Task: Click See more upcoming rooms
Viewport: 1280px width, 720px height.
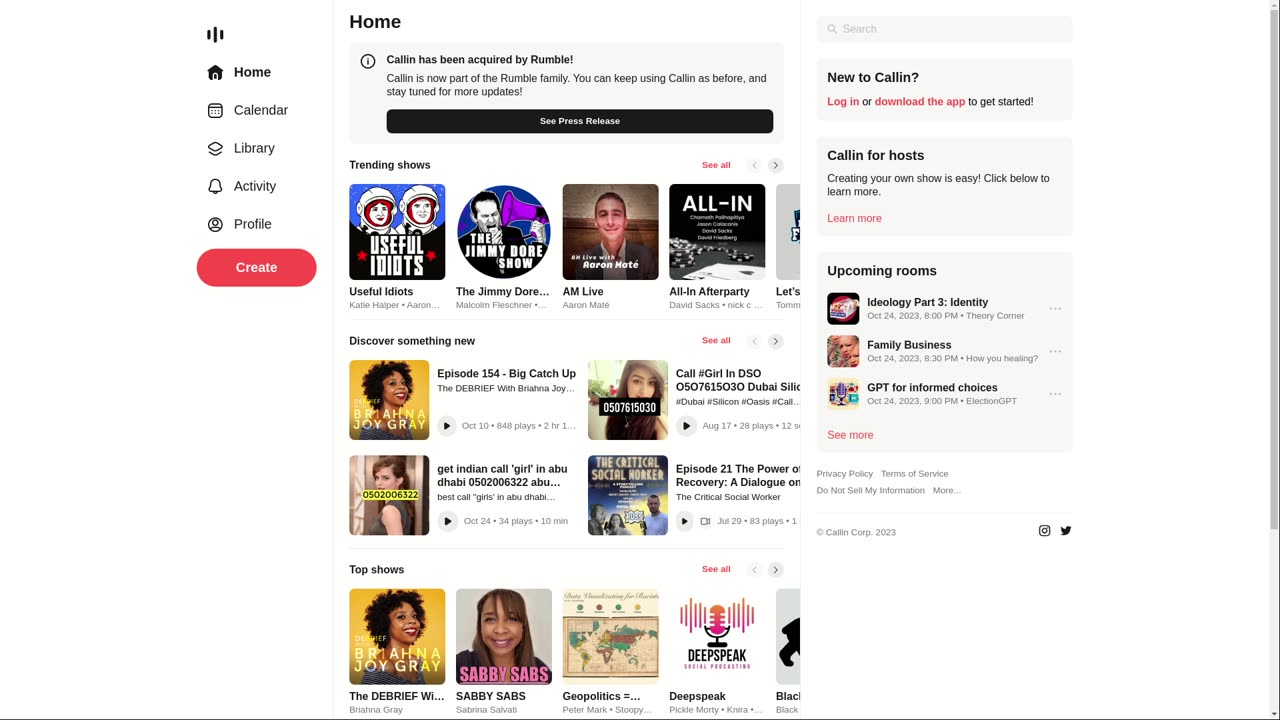Action: (850, 435)
